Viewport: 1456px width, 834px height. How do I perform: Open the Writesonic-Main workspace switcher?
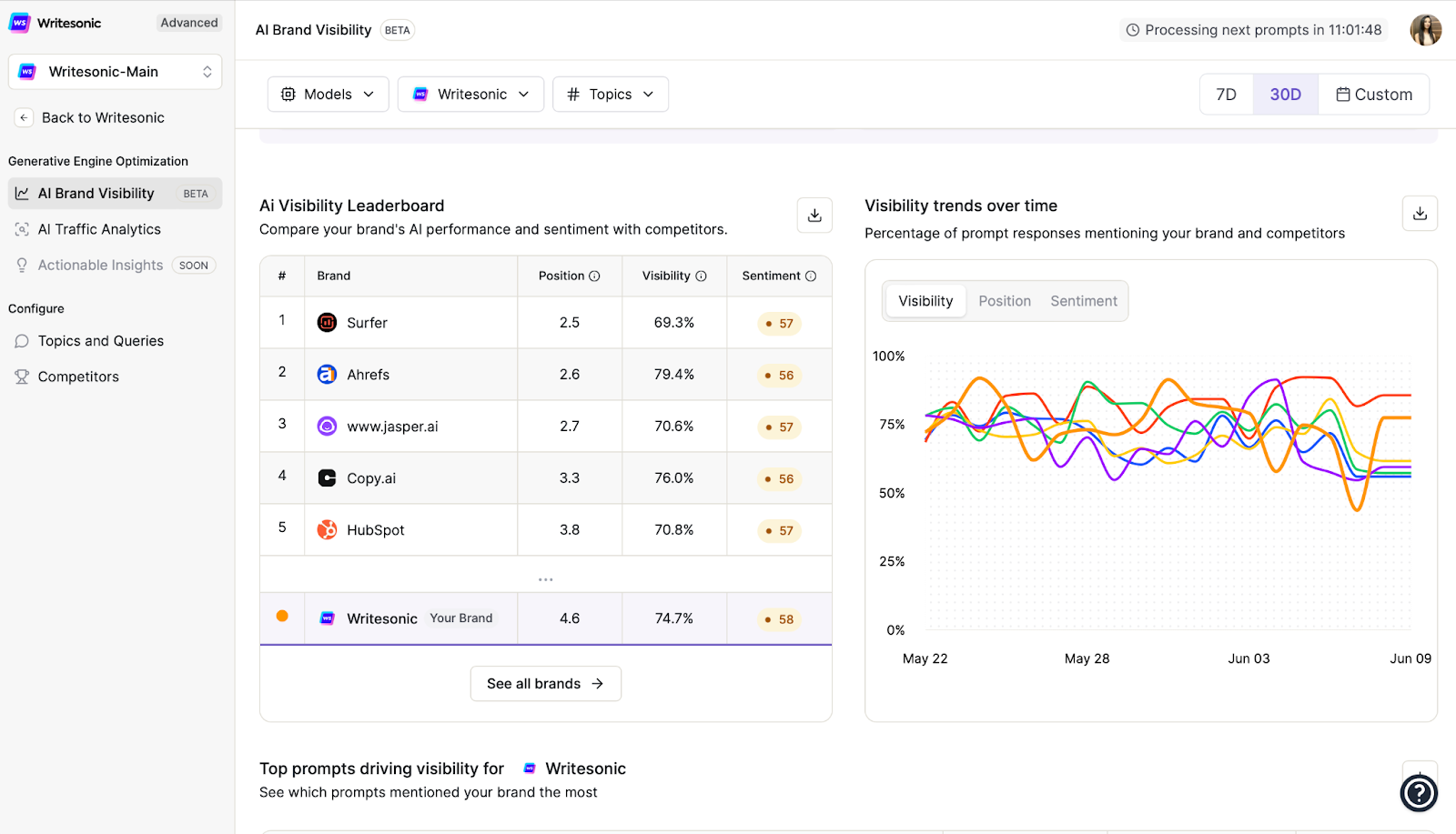115,72
